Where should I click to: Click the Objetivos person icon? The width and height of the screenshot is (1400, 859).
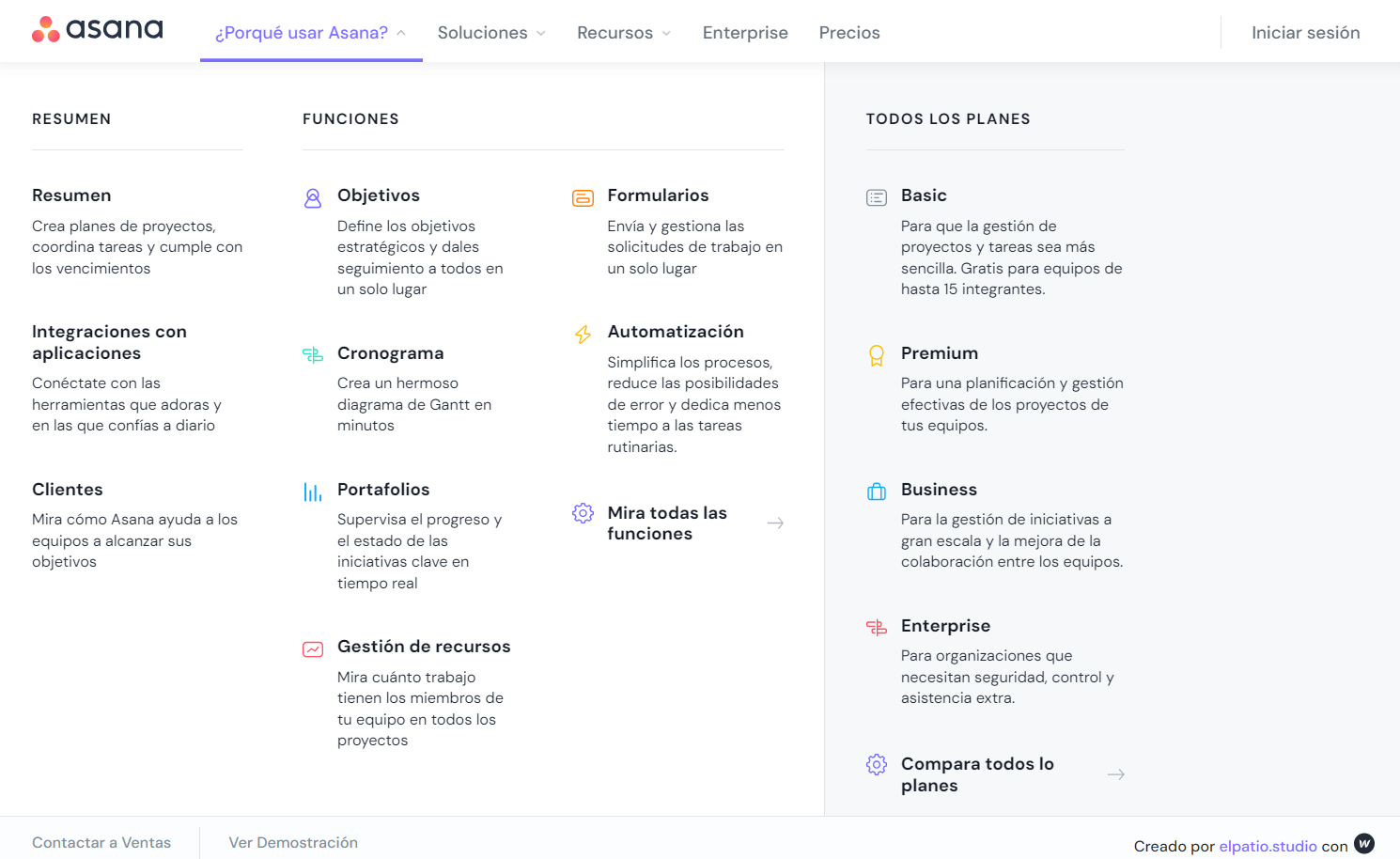[313, 198]
